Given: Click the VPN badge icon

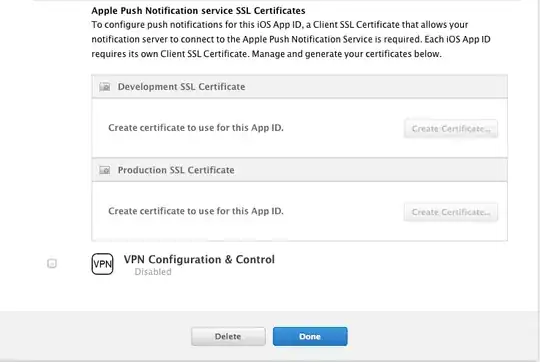Looking at the screenshot, I should pos(102,264).
